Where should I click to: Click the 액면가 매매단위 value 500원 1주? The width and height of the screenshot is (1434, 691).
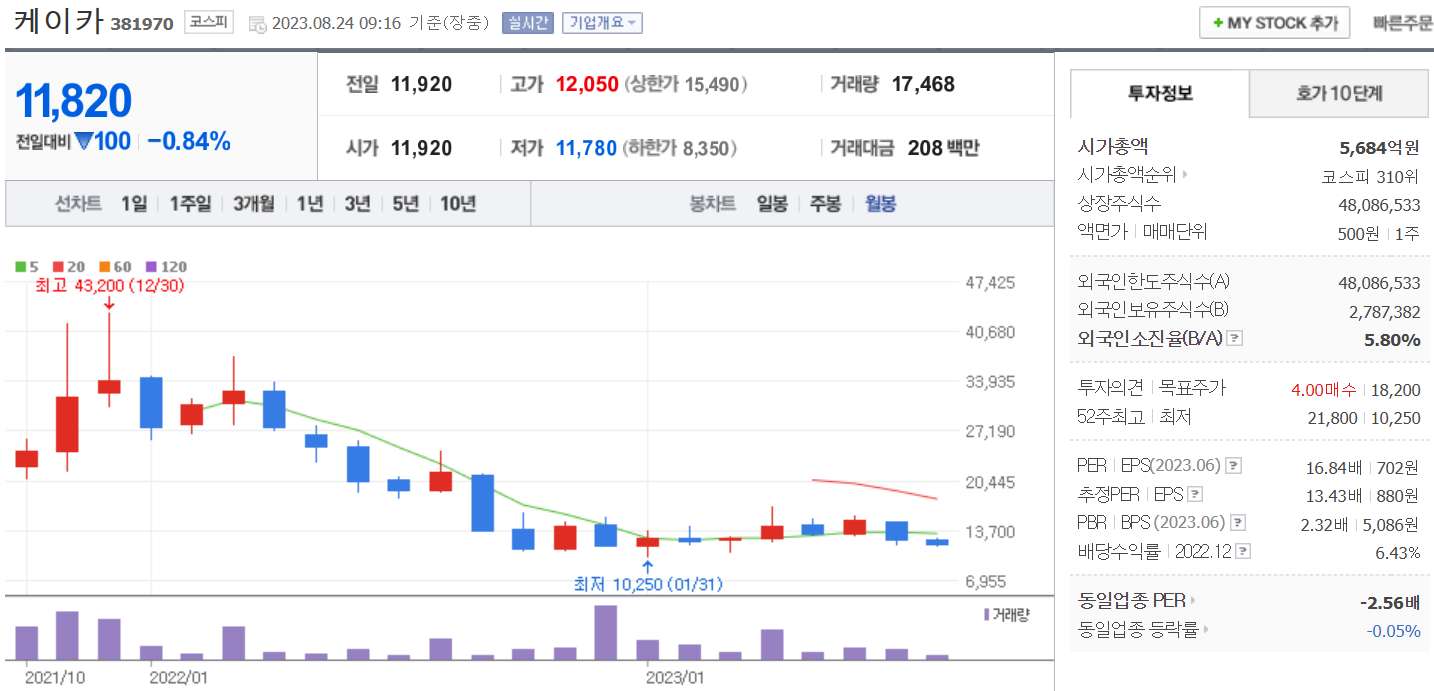coord(1380,233)
